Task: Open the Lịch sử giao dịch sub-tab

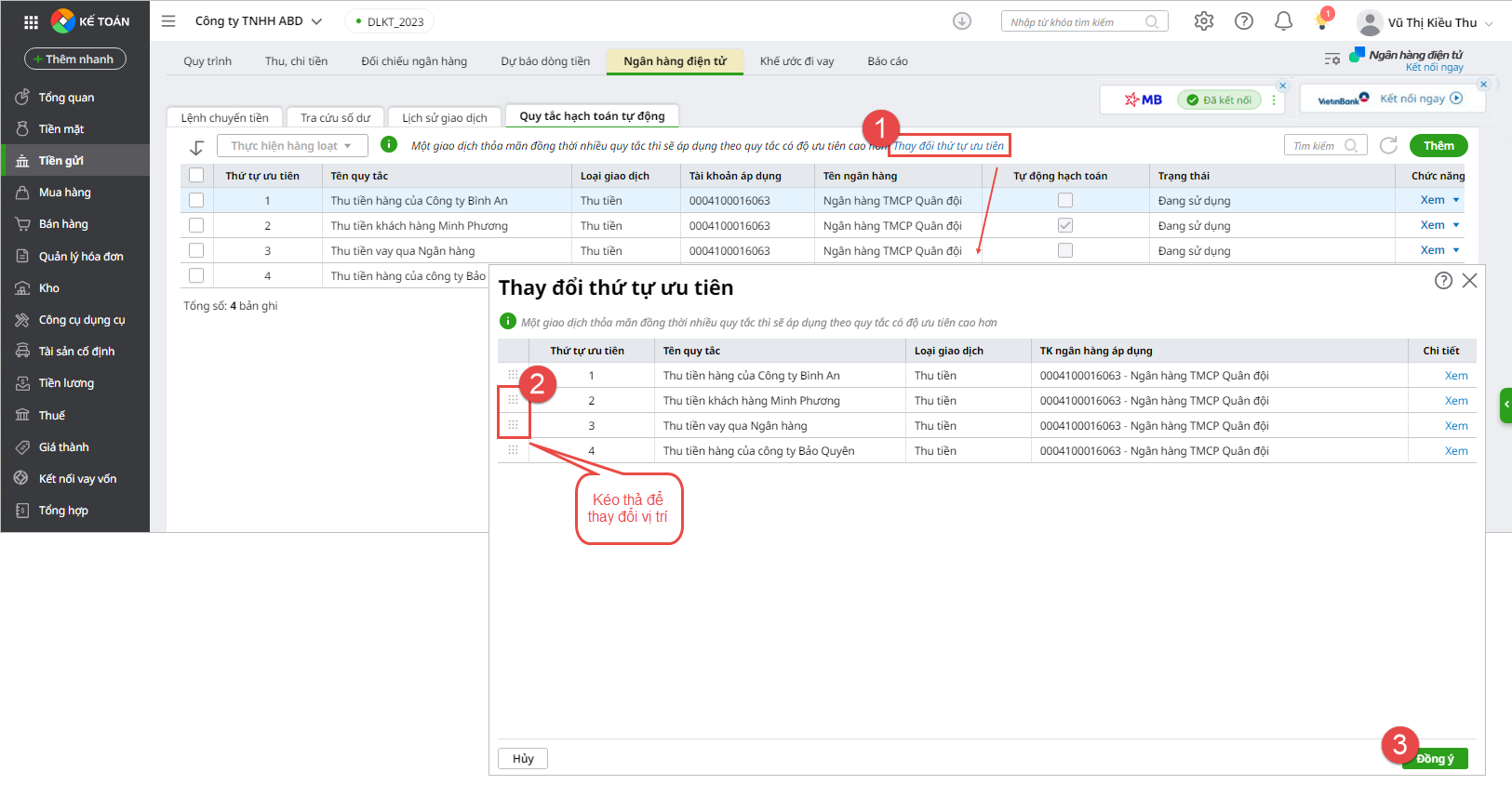Action: tap(444, 117)
